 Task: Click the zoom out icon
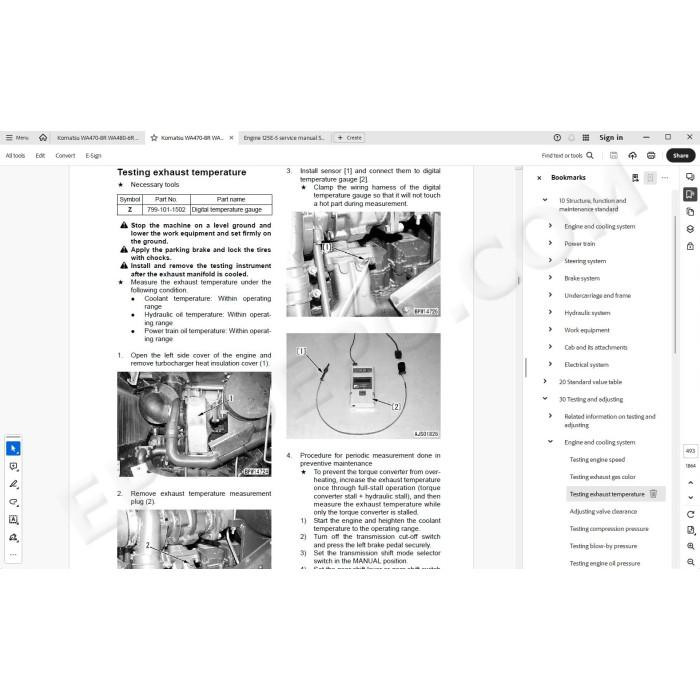click(690, 562)
